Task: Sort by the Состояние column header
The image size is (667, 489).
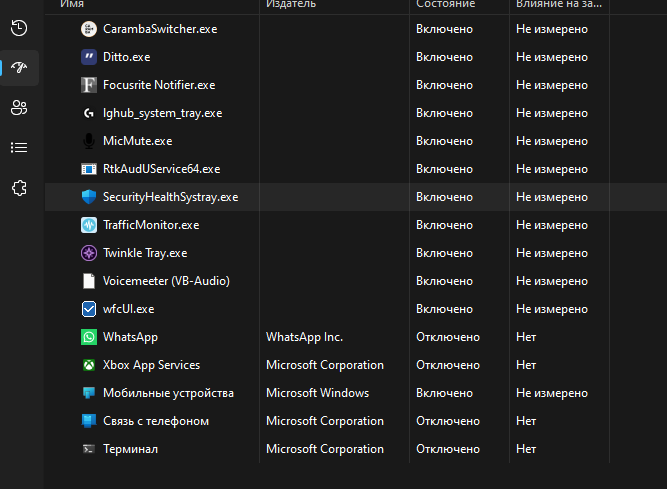Action: [x=446, y=5]
